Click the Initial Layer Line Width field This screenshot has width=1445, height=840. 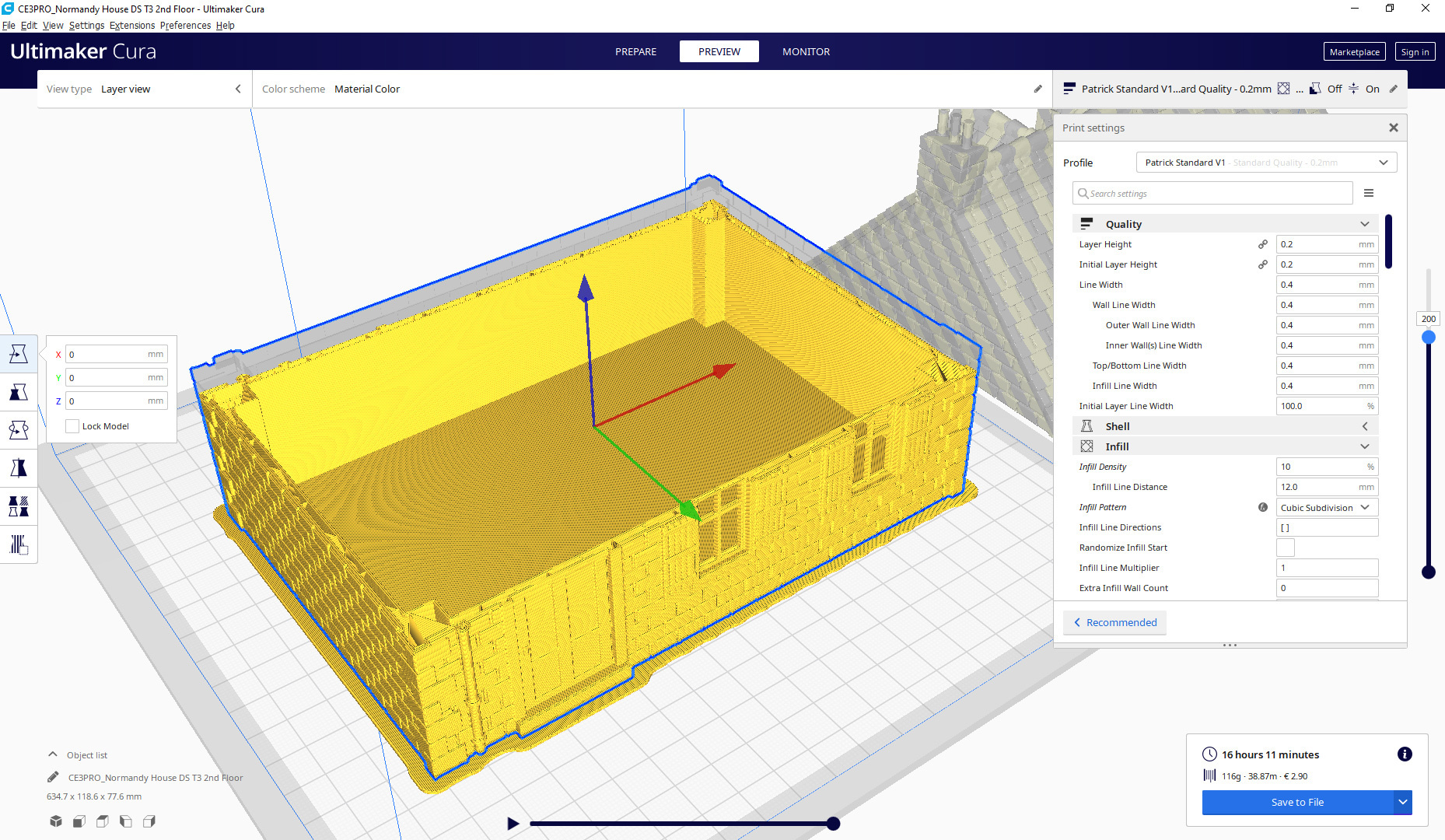[x=1327, y=406]
